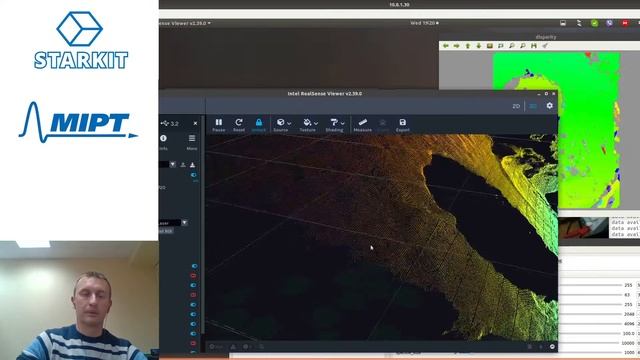The height and width of the screenshot is (360, 640).
Task: Click first magnifier icon in disparity toolbar
Action: (511, 46)
